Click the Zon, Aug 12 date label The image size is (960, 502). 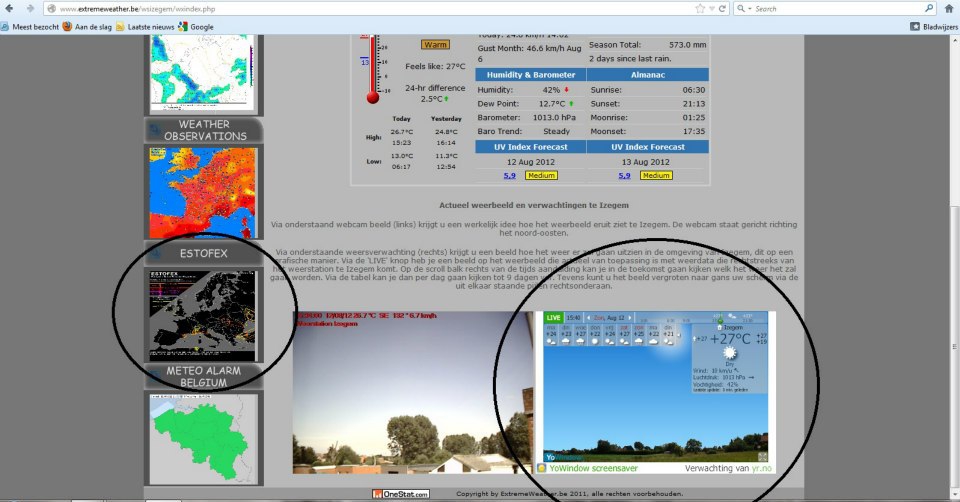[x=609, y=318]
